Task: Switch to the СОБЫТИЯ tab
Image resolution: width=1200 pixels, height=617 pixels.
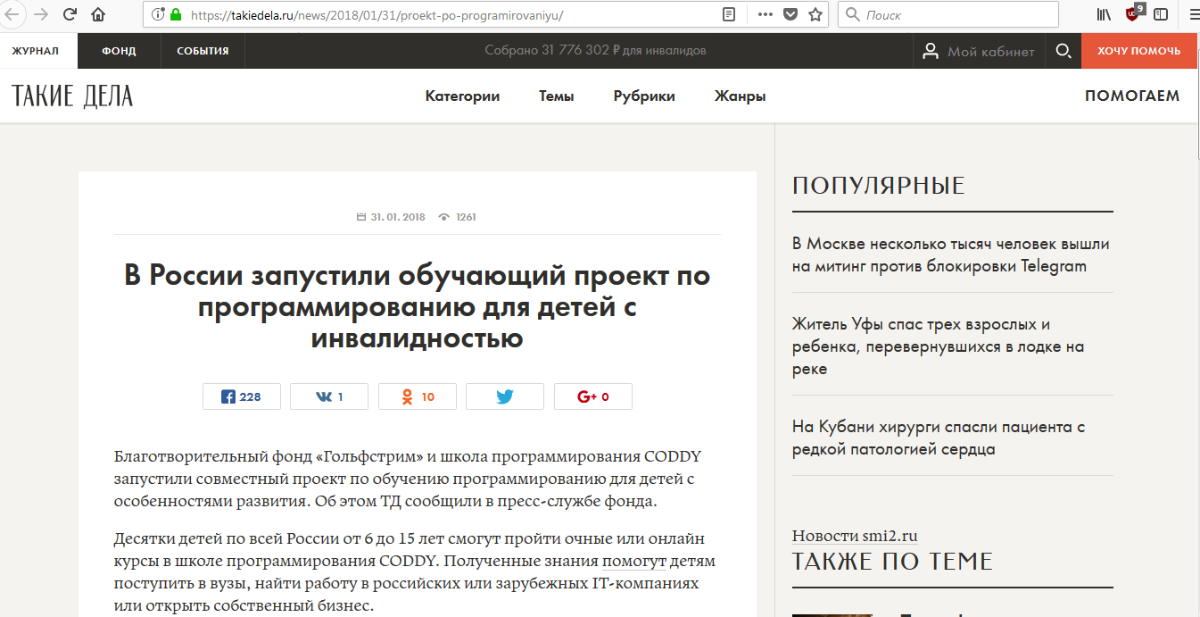Action: [203, 51]
